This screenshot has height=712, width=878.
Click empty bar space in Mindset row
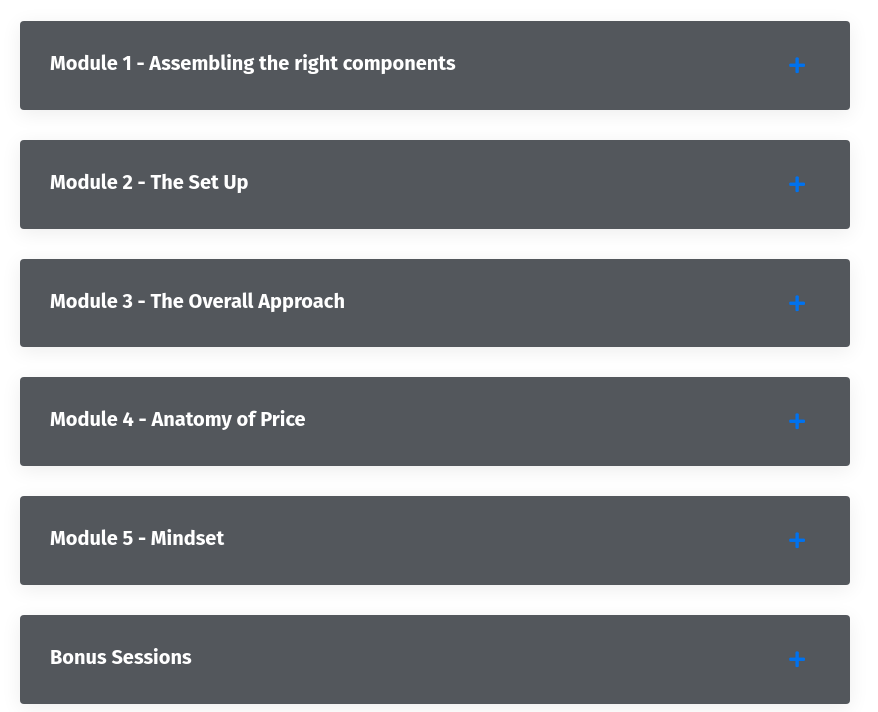pyautogui.click(x=500, y=541)
